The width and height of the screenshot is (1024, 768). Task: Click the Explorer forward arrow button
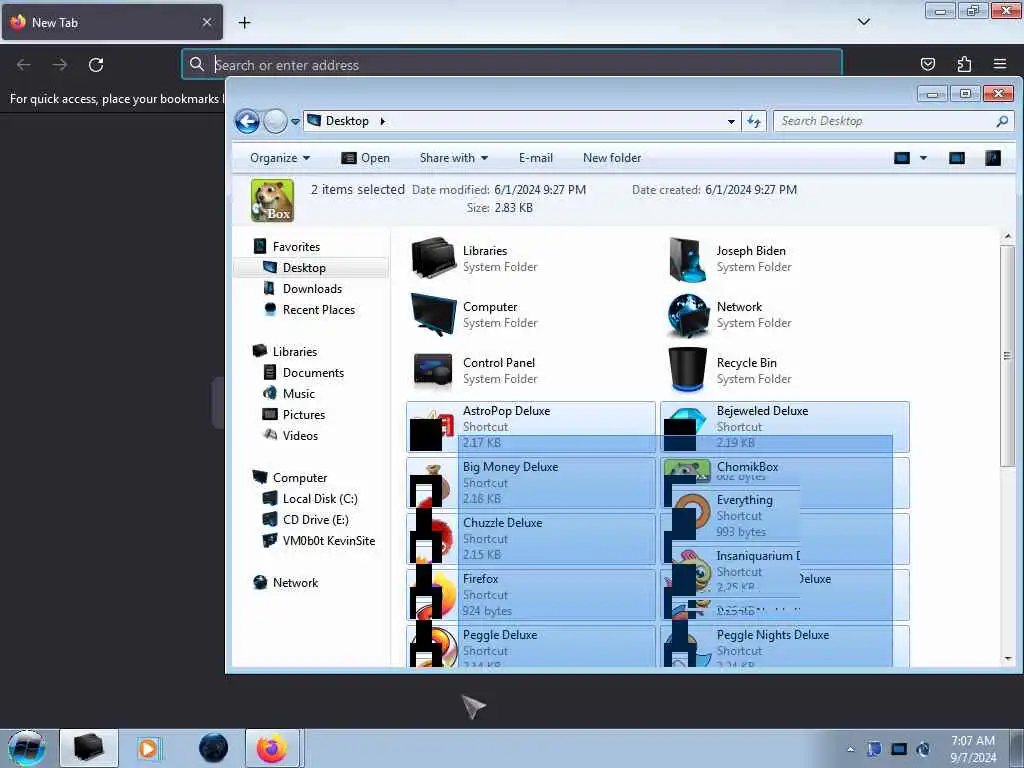[276, 121]
